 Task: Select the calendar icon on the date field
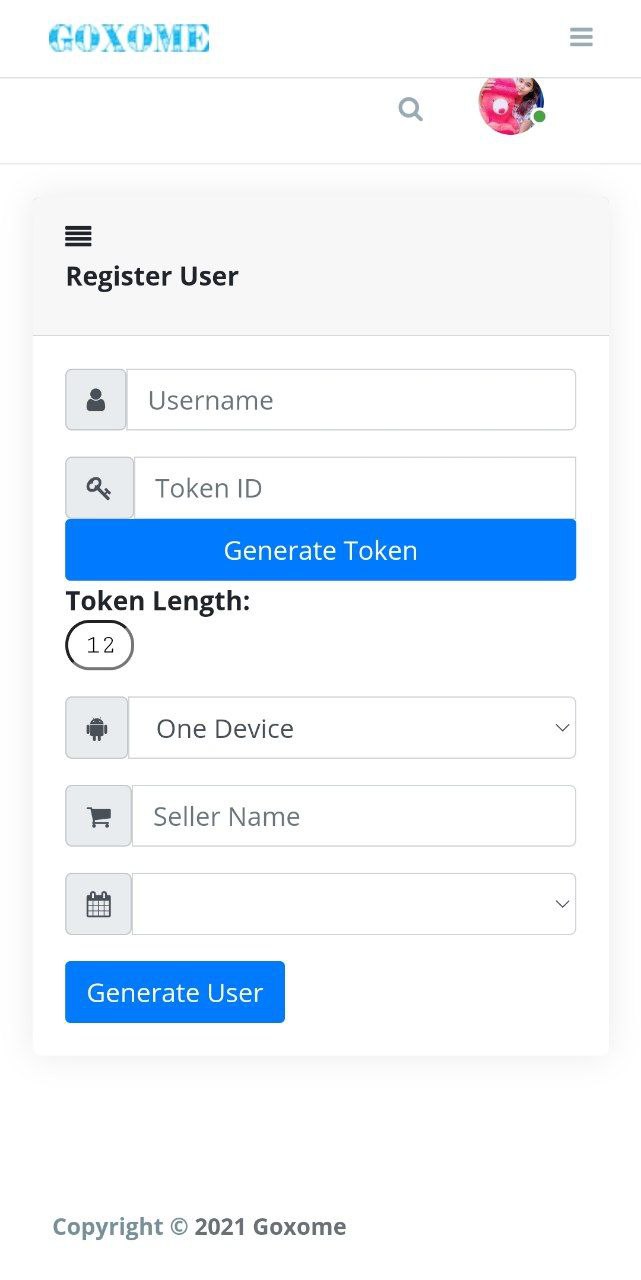(97, 903)
